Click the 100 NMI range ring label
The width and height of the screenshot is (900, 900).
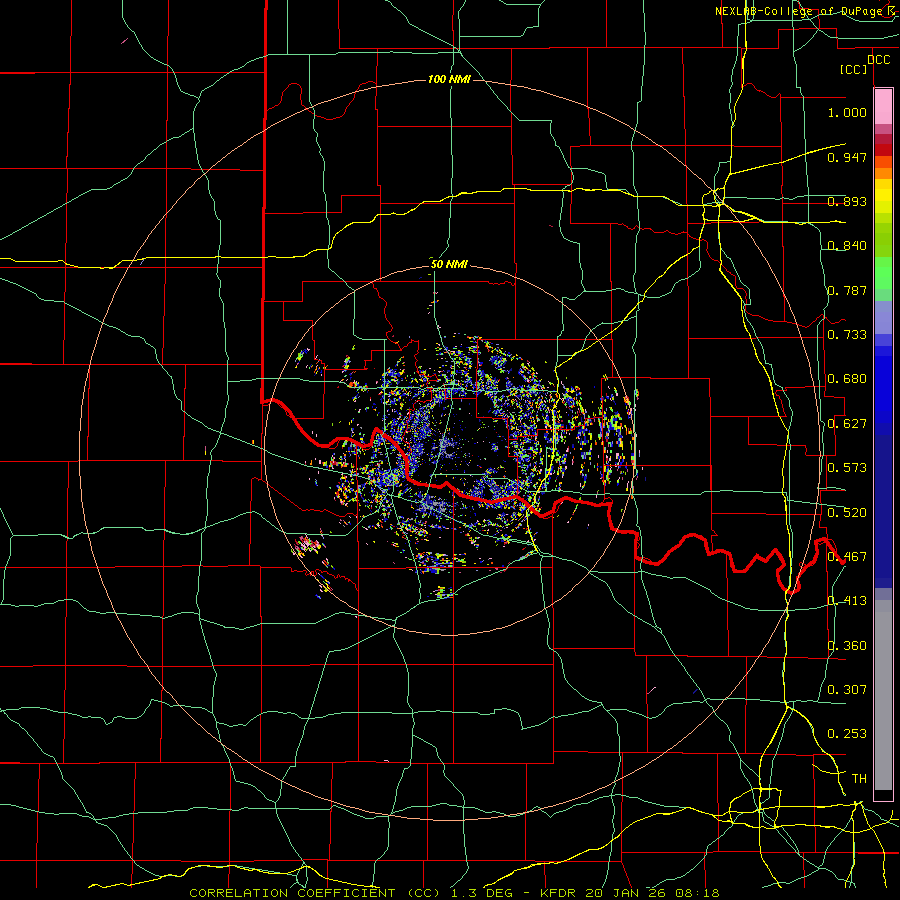tap(449, 79)
